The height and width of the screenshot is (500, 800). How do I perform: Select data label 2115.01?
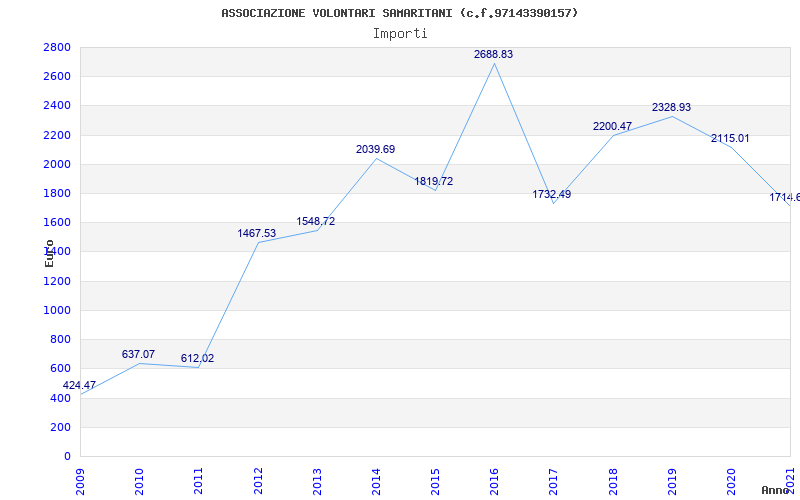point(730,138)
